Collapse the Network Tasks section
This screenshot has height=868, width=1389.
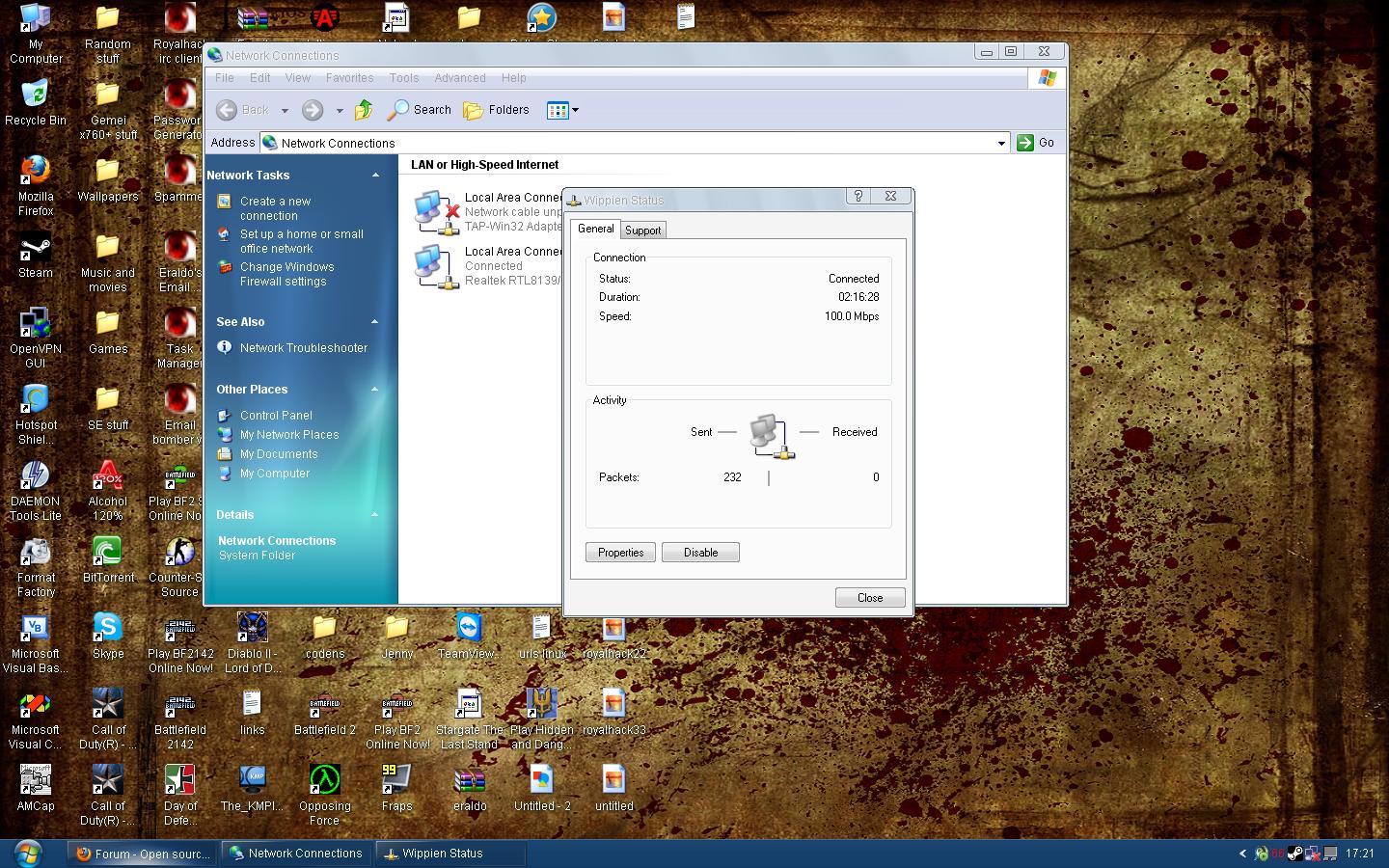click(375, 176)
